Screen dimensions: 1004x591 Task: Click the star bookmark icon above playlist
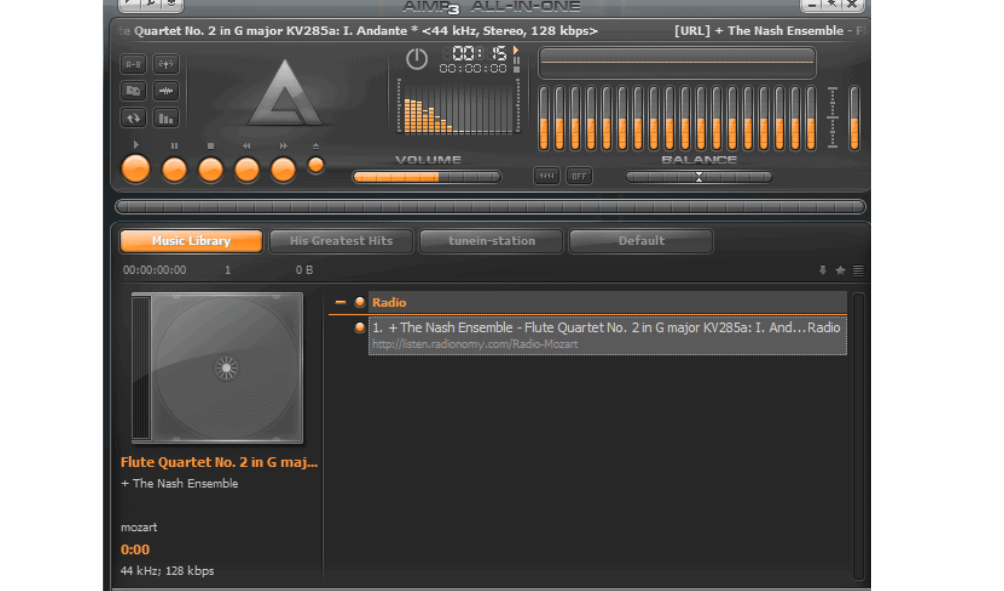(x=840, y=270)
